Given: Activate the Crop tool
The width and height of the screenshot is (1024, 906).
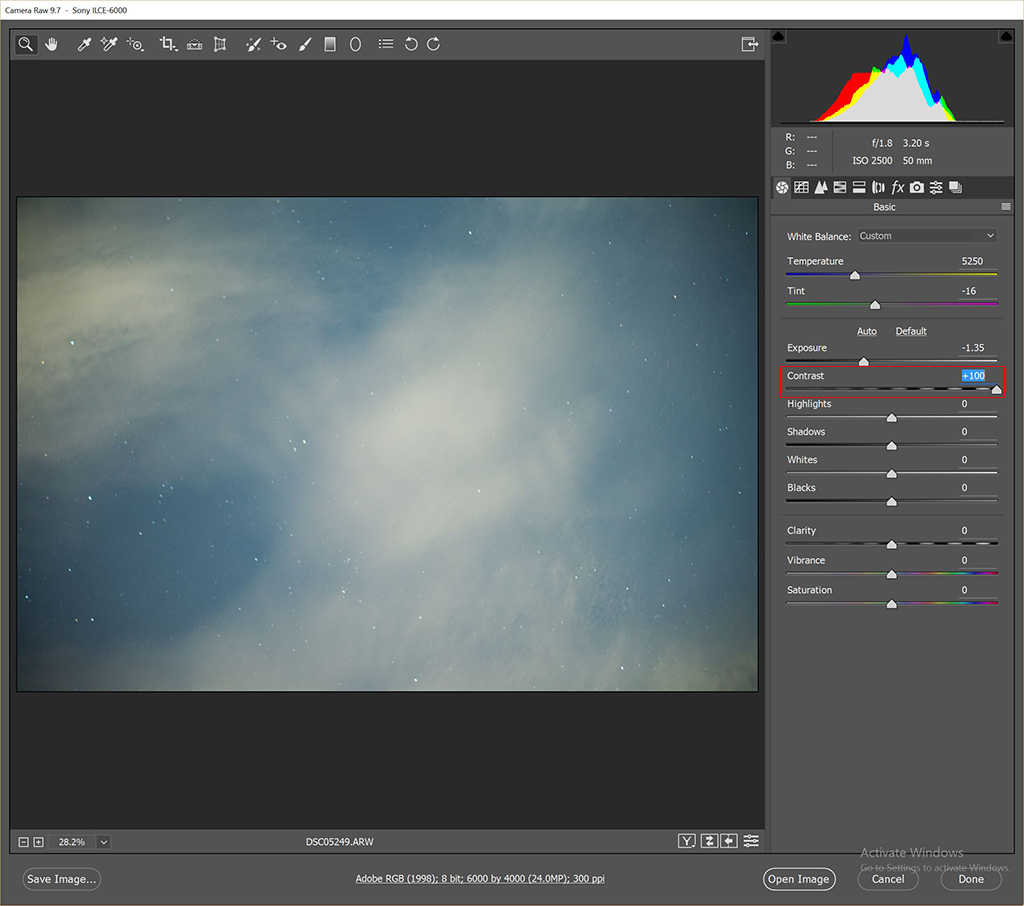Looking at the screenshot, I should [x=168, y=44].
